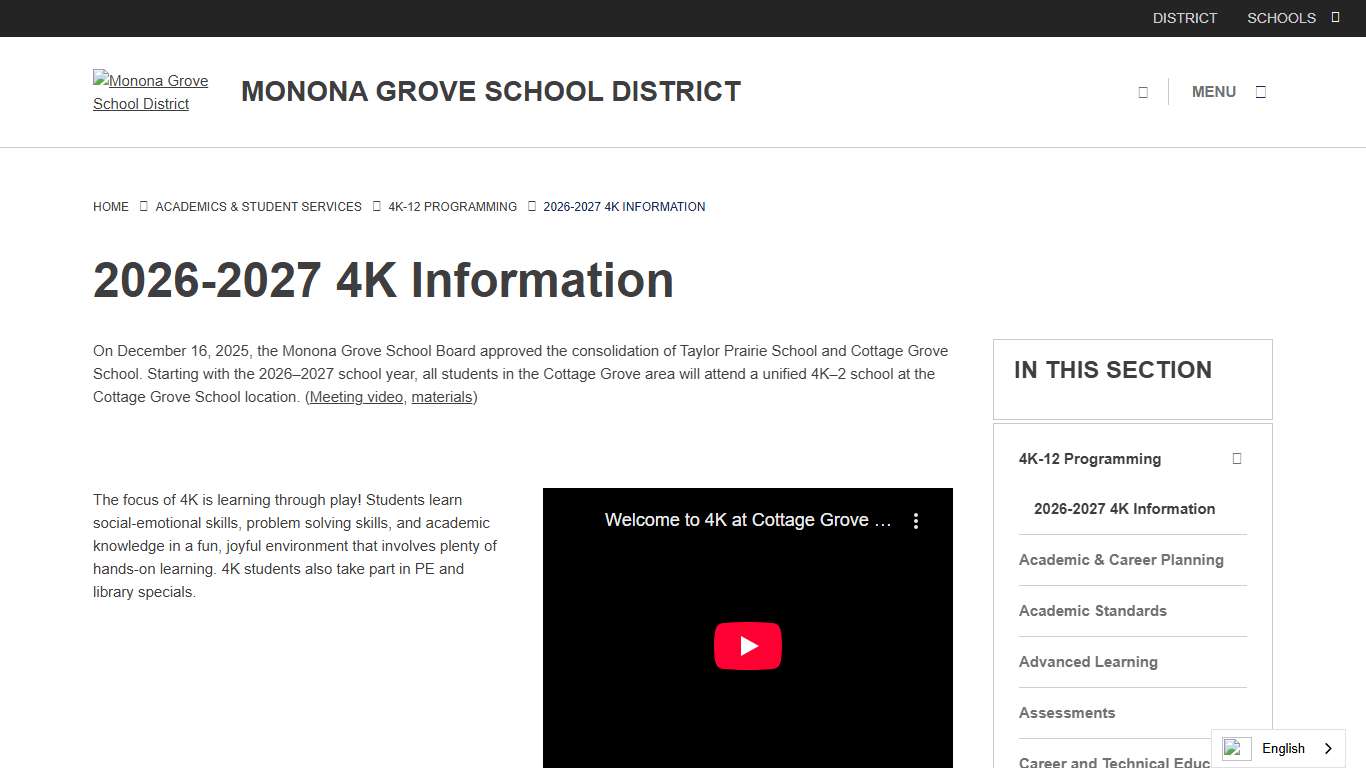Go to HOME via the breadcrumb
The width and height of the screenshot is (1366, 768).
pos(111,206)
